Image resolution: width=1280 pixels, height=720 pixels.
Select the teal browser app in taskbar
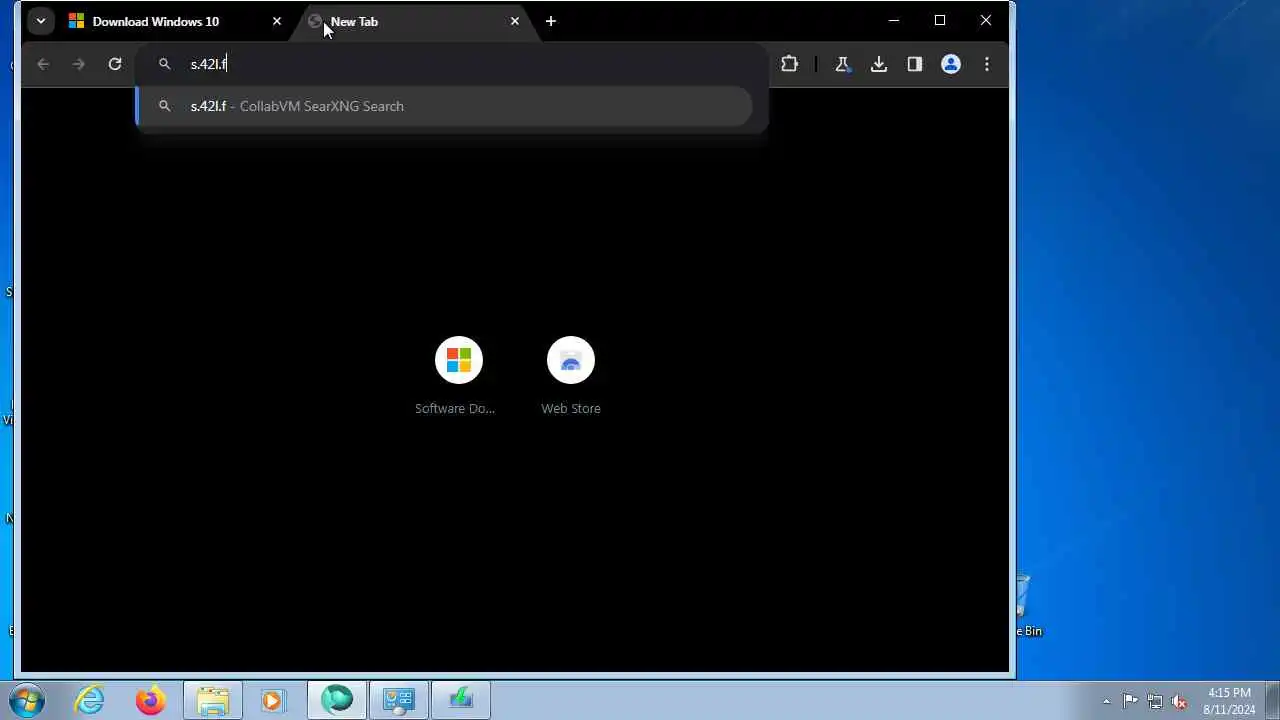click(337, 700)
